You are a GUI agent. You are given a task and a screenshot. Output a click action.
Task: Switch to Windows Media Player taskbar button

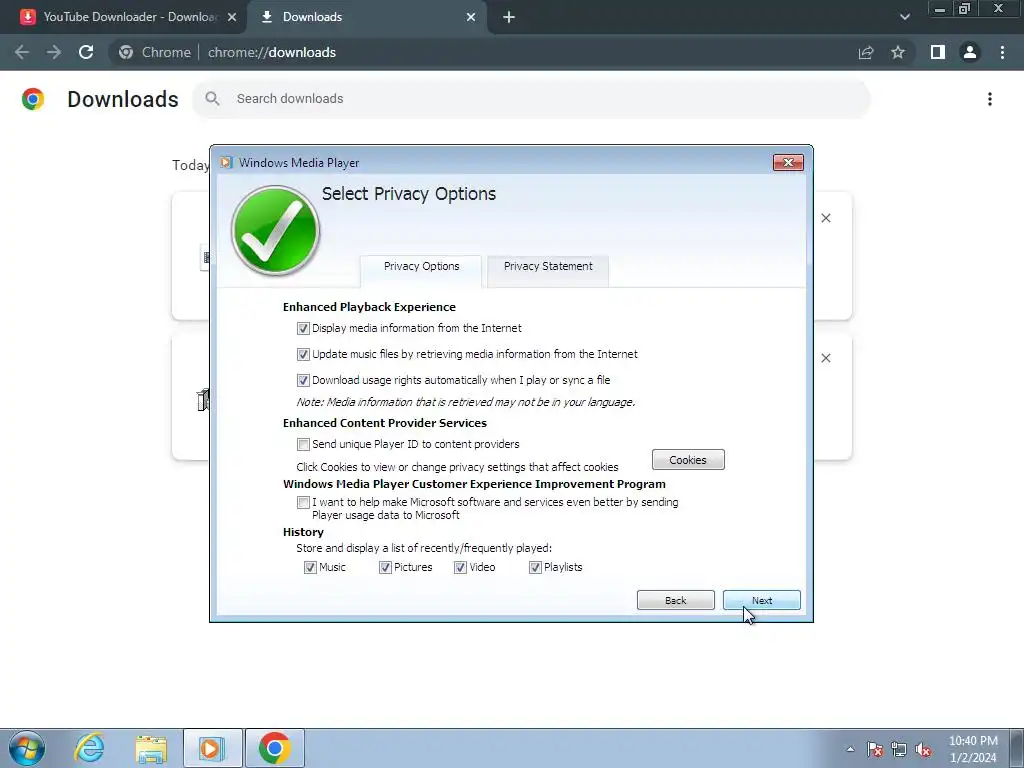tap(212, 748)
